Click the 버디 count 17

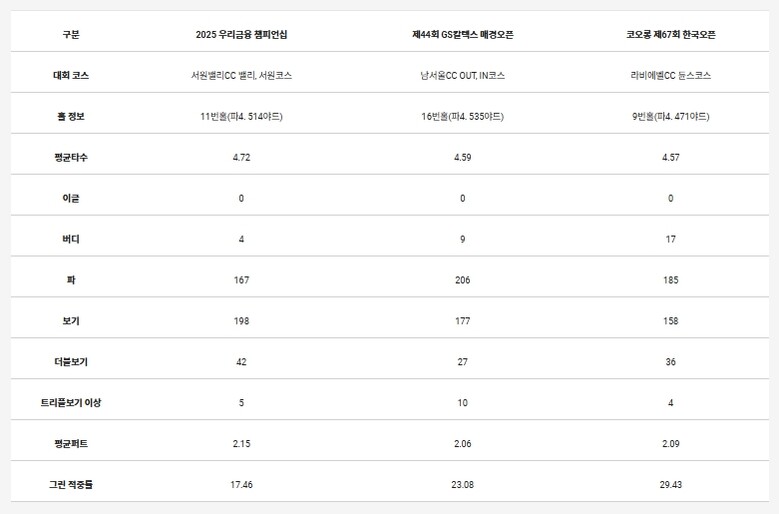[670, 239]
